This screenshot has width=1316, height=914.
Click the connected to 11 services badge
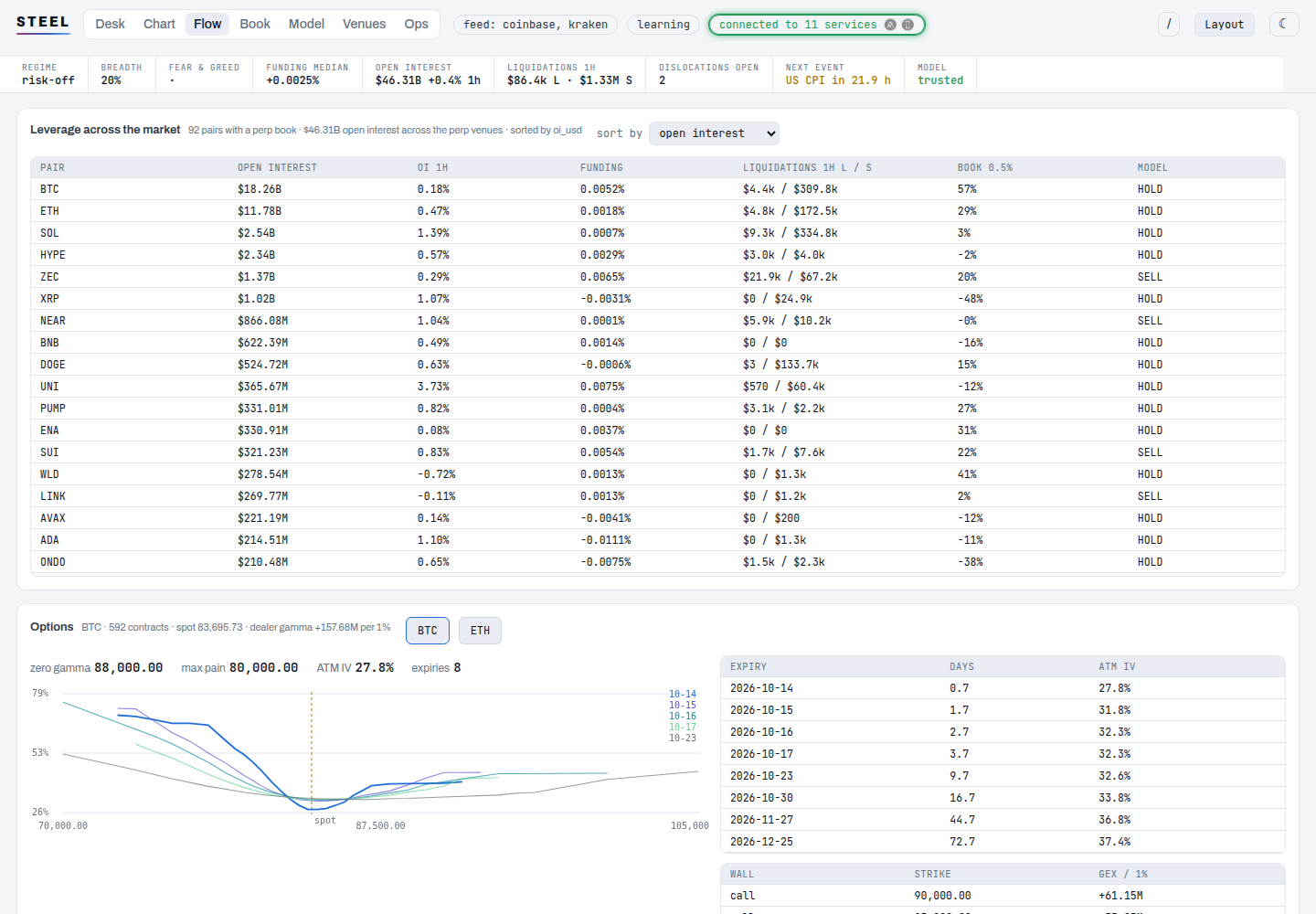click(817, 25)
